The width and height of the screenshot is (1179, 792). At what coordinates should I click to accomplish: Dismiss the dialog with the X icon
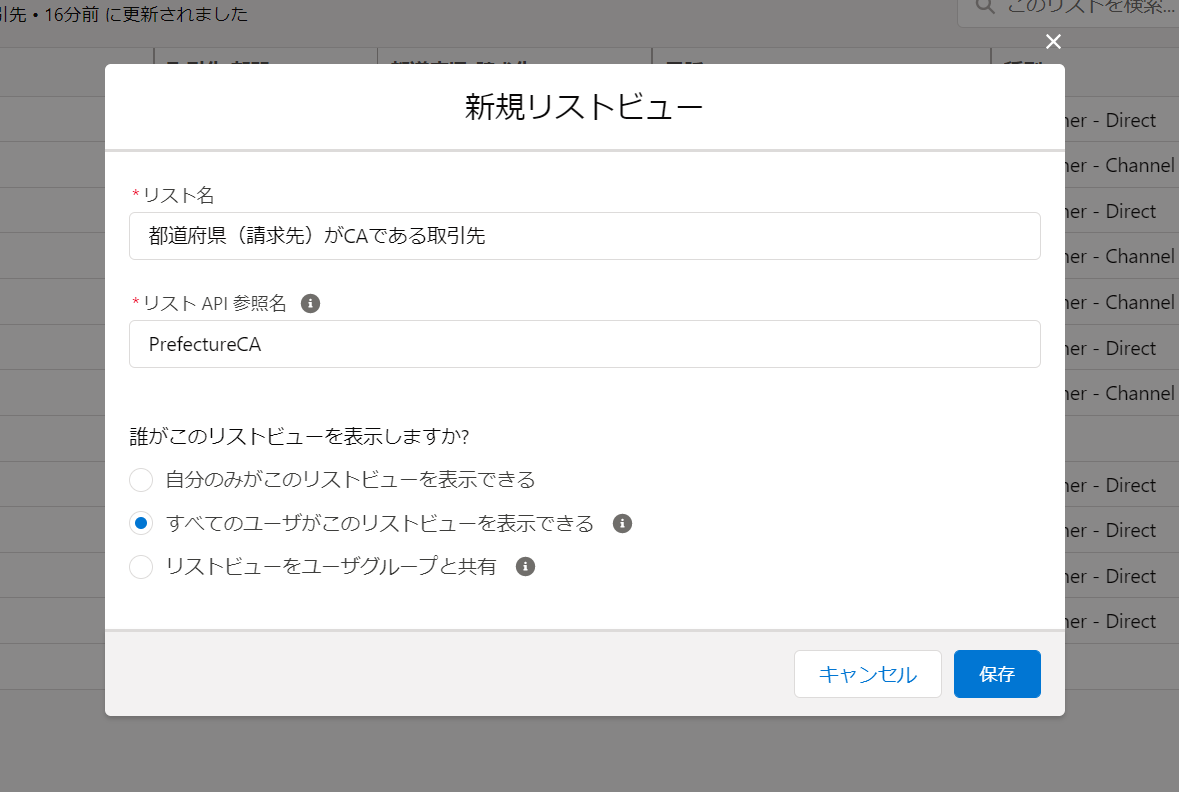point(1053,42)
